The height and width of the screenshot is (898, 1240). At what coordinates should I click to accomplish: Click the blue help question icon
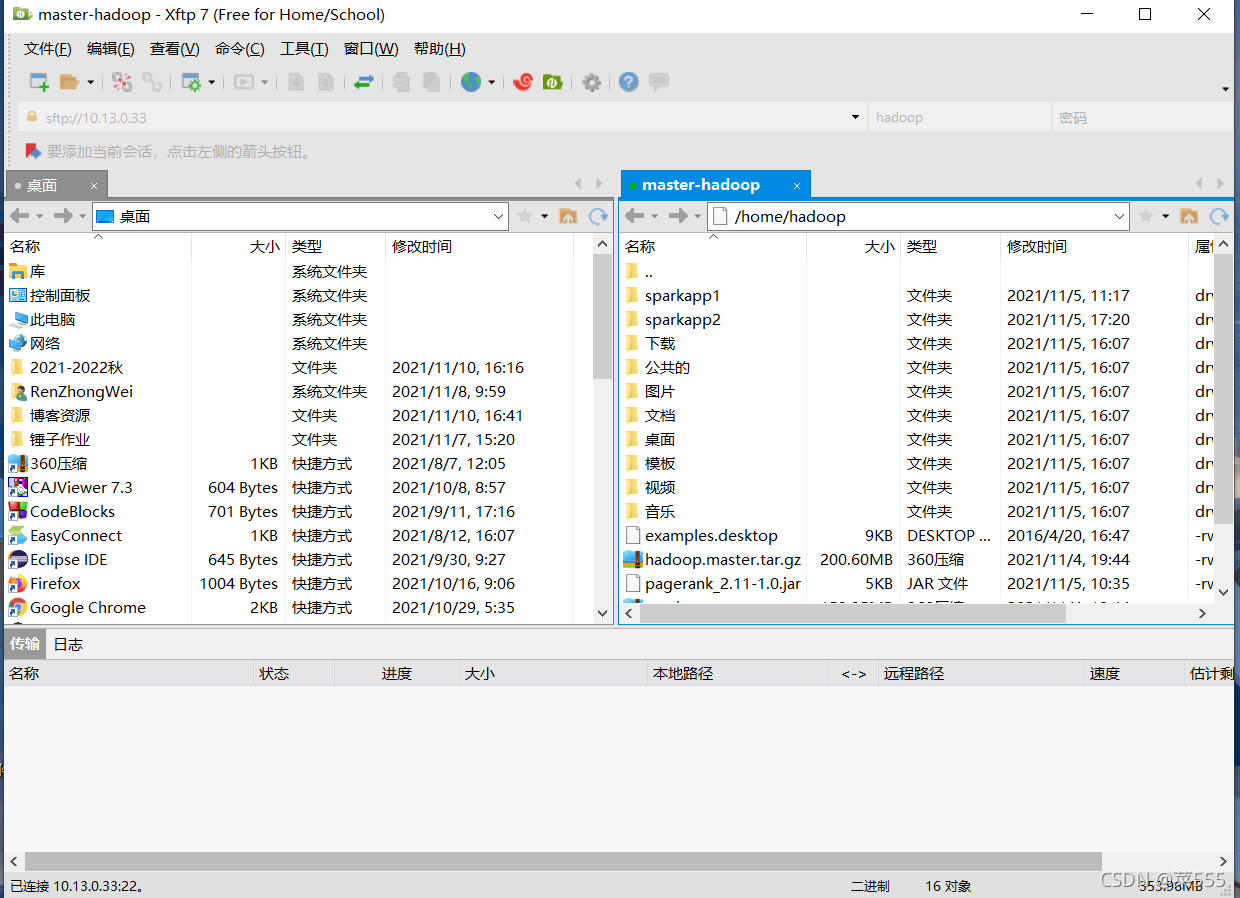click(628, 82)
